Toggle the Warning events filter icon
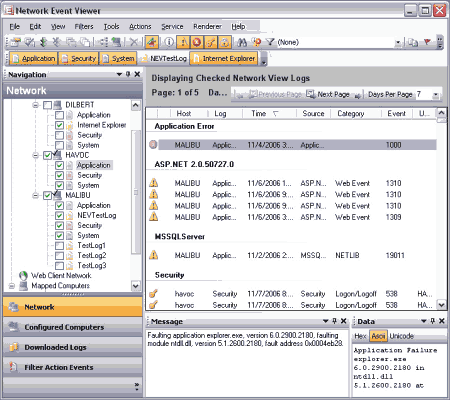Viewport: 450px width, 400px height. pyautogui.click(x=183, y=42)
